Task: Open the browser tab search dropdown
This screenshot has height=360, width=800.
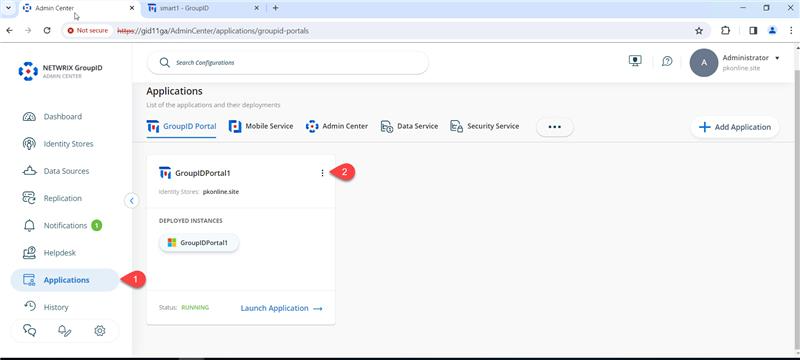Action: coord(8,8)
